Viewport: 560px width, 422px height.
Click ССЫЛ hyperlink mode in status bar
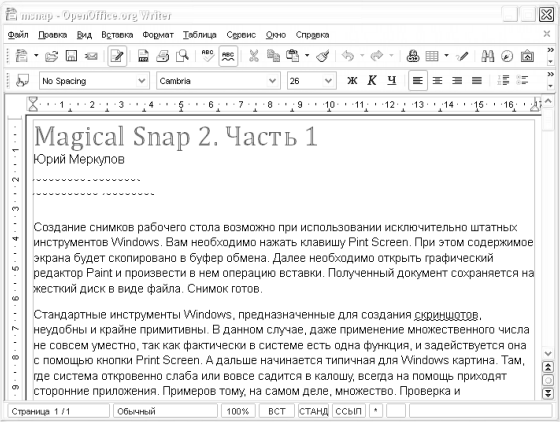click(349, 411)
